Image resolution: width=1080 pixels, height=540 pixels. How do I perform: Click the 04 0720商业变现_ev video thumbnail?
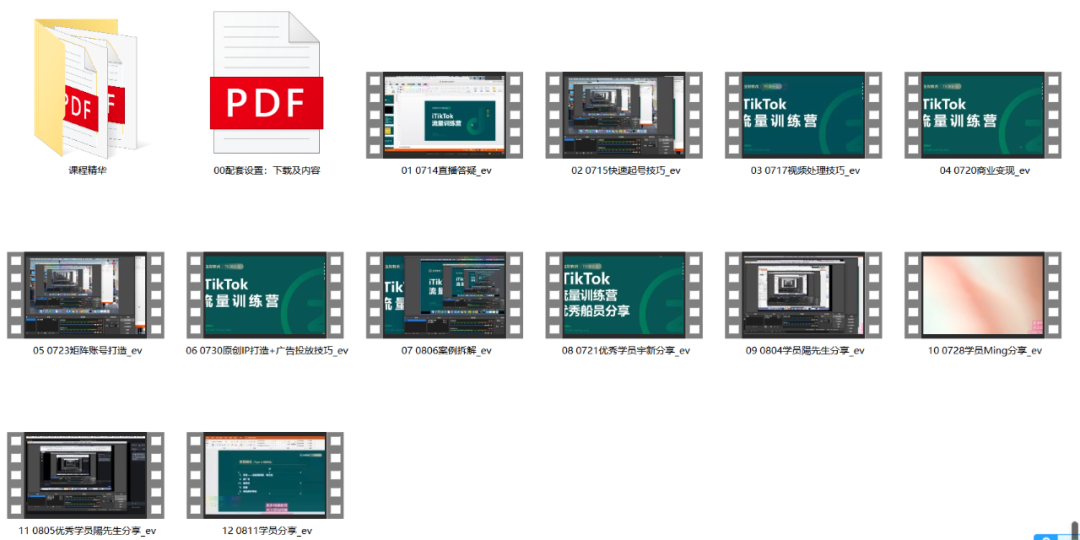(x=984, y=114)
